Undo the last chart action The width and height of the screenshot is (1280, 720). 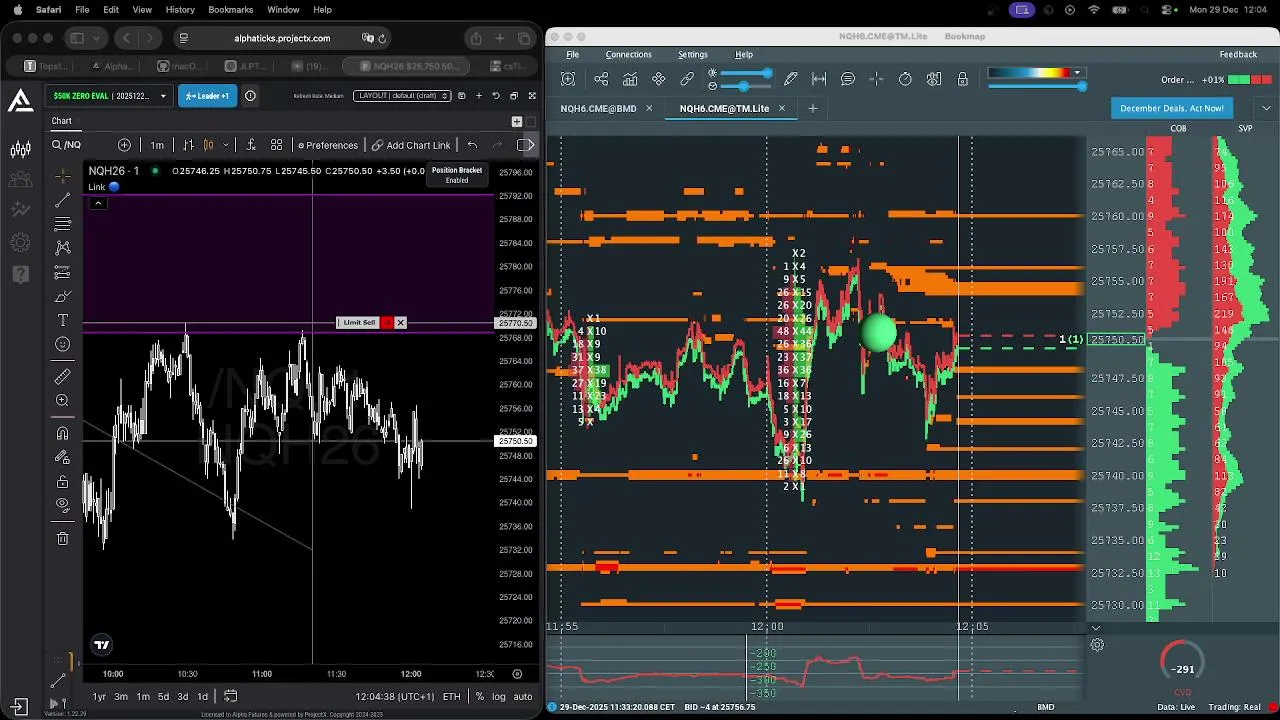pos(472,145)
